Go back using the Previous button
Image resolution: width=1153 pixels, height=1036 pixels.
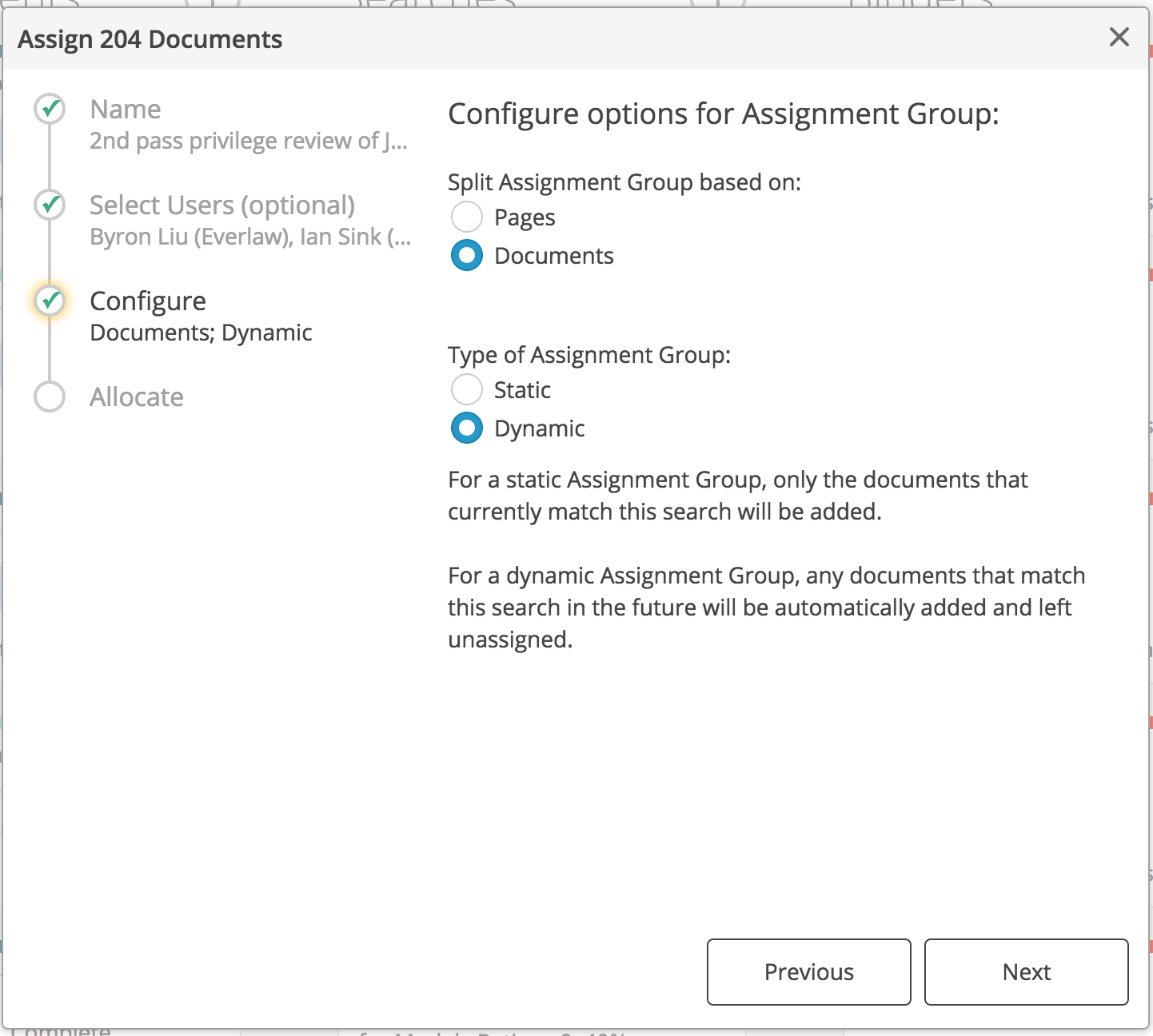[808, 972]
